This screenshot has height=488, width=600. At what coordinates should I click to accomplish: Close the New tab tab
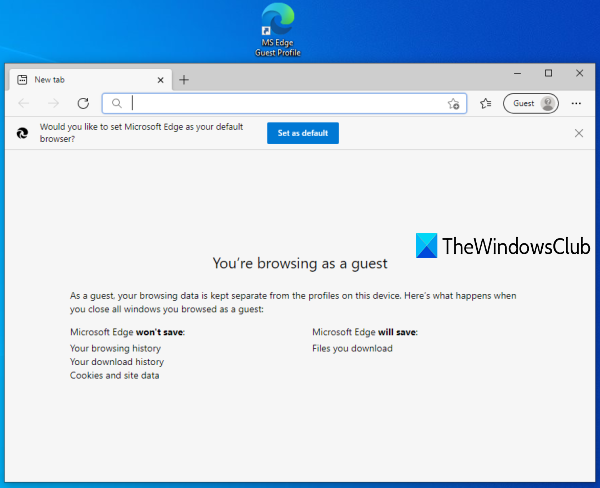[x=159, y=79]
